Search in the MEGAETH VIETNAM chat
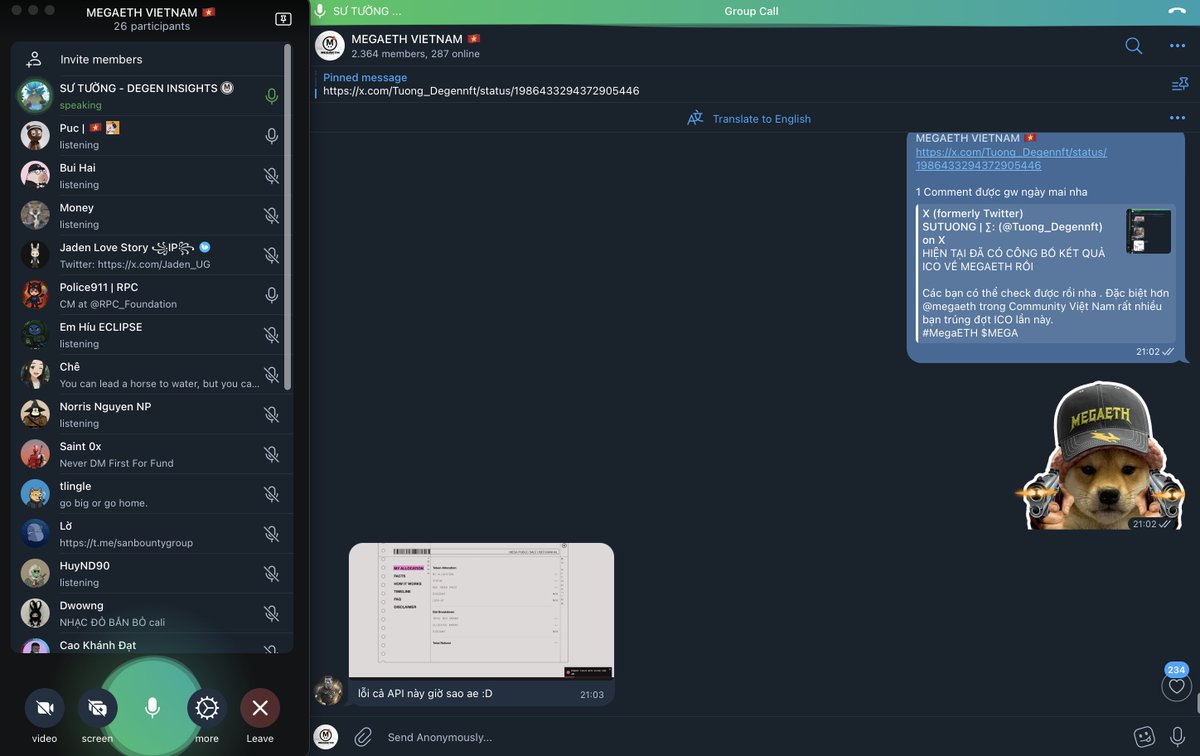Viewport: 1200px width, 756px height. pyautogui.click(x=1133, y=45)
